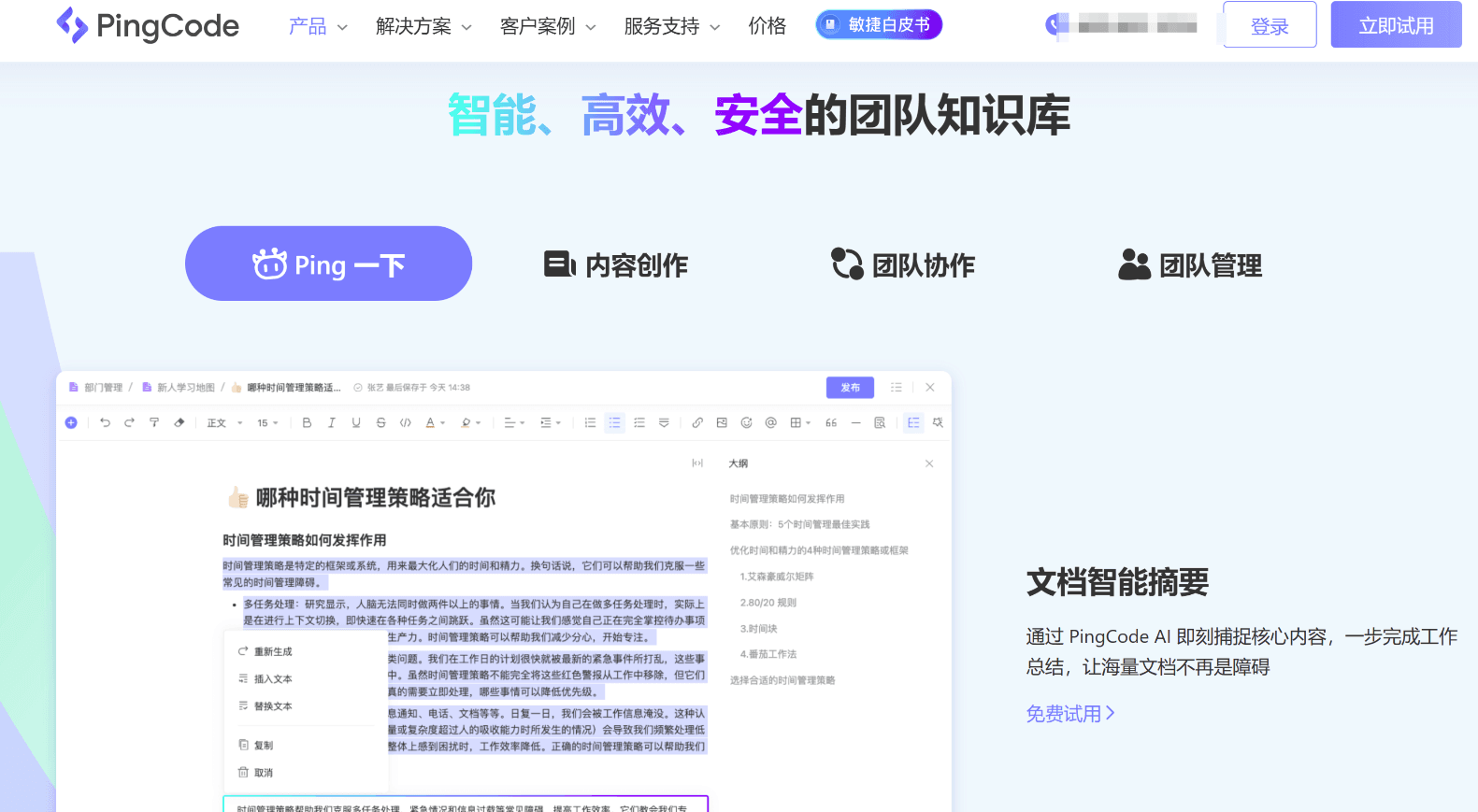This screenshot has width=1478, height=812.
Task: Open the 敏捷白皮书 badge link
Action: pos(879,25)
